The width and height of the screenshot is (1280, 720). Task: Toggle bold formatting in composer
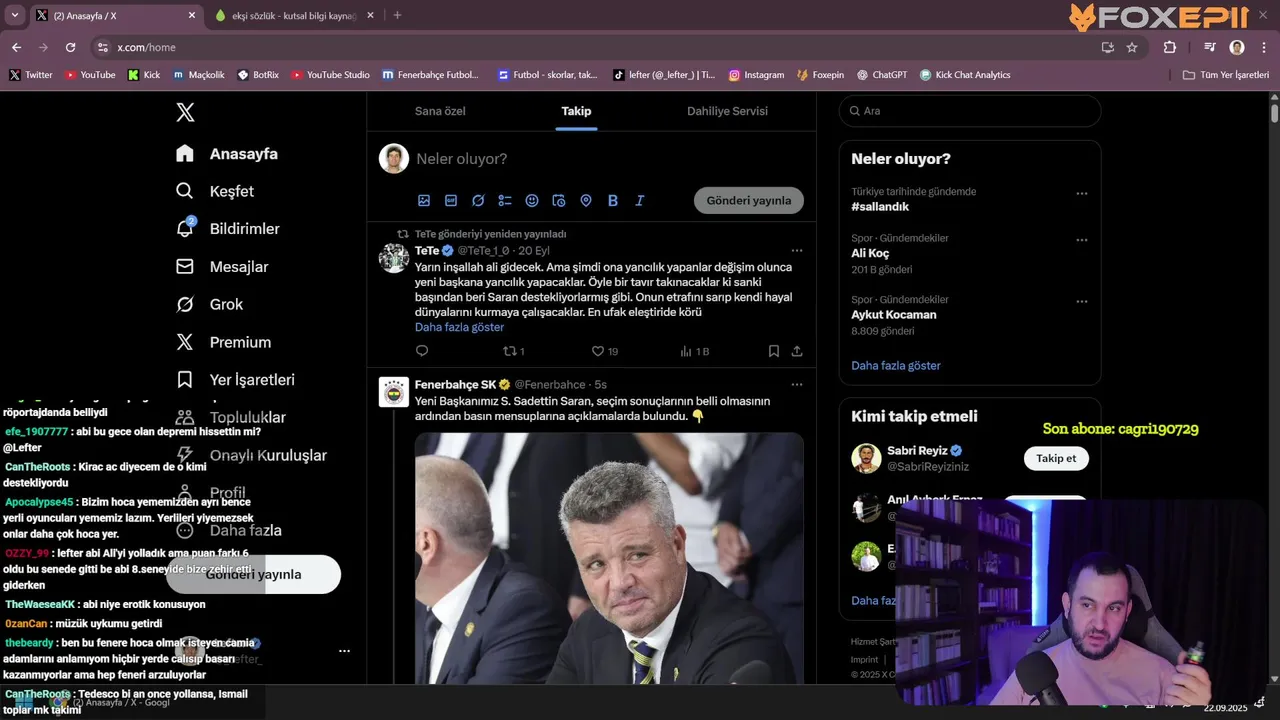click(613, 201)
